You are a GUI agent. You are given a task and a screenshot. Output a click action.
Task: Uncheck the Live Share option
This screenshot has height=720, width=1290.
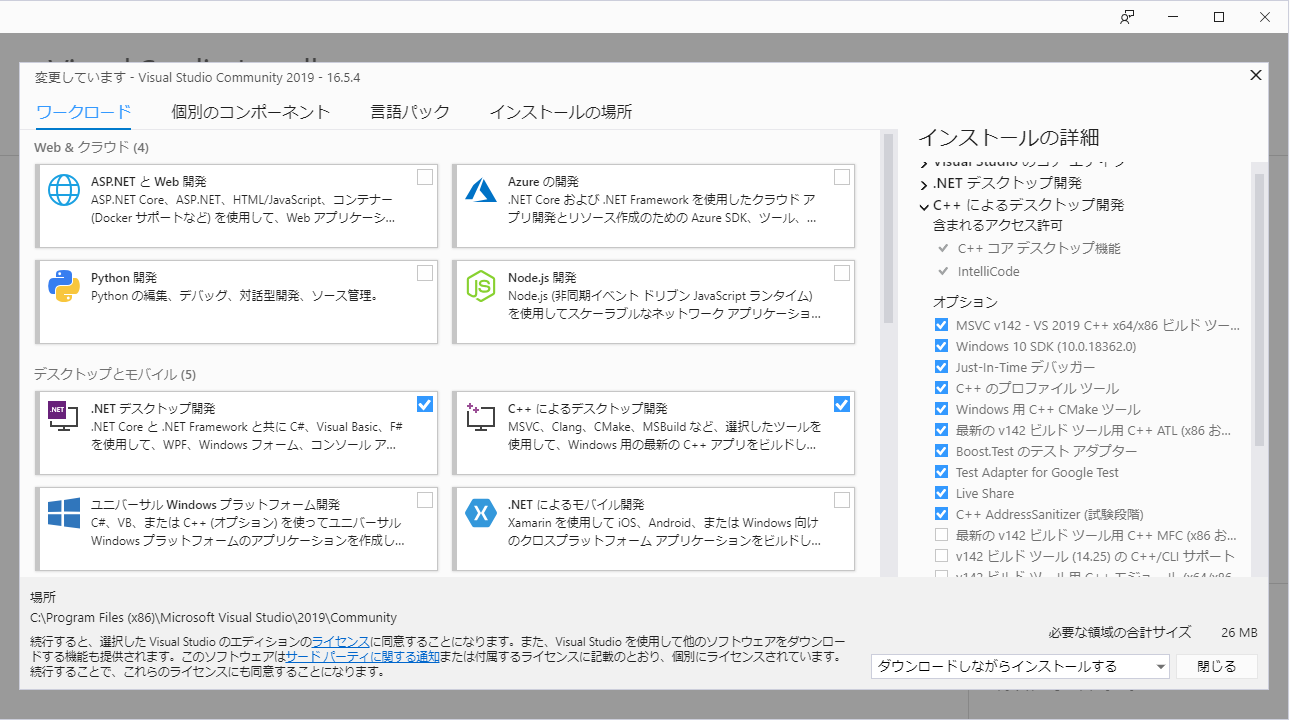(x=941, y=493)
